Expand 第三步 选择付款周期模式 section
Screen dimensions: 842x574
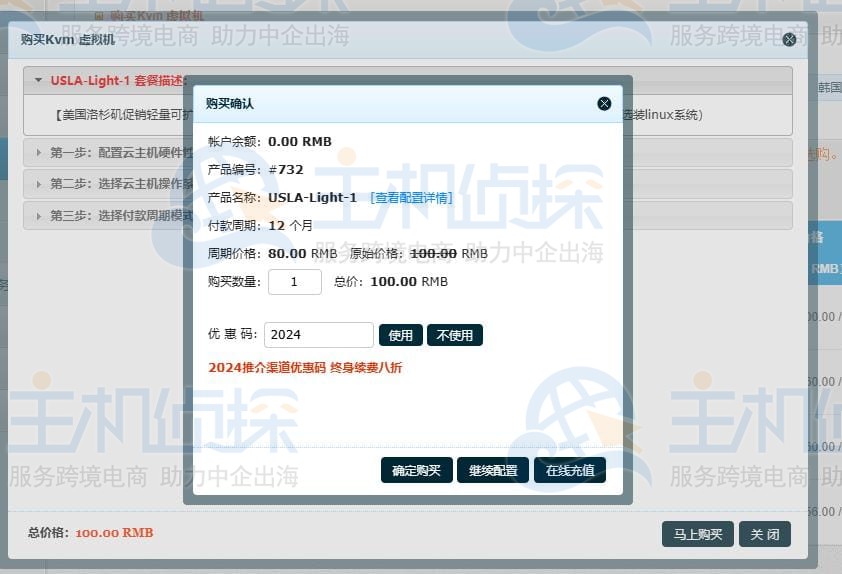[110, 215]
